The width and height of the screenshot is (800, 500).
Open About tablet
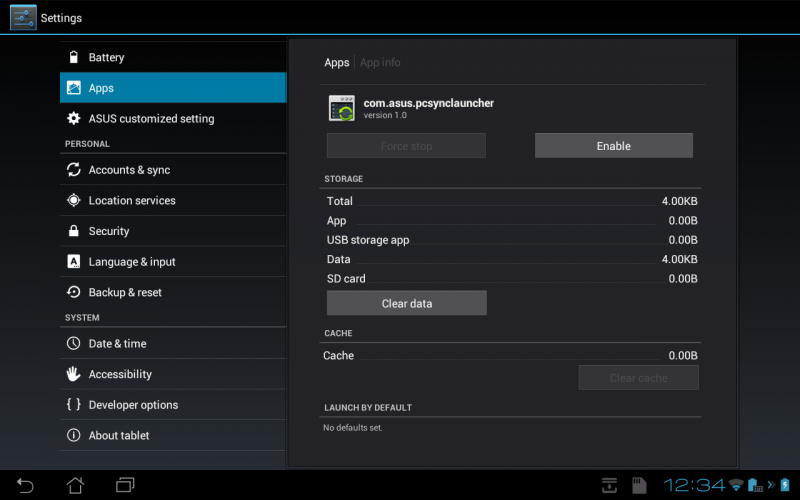[173, 436]
